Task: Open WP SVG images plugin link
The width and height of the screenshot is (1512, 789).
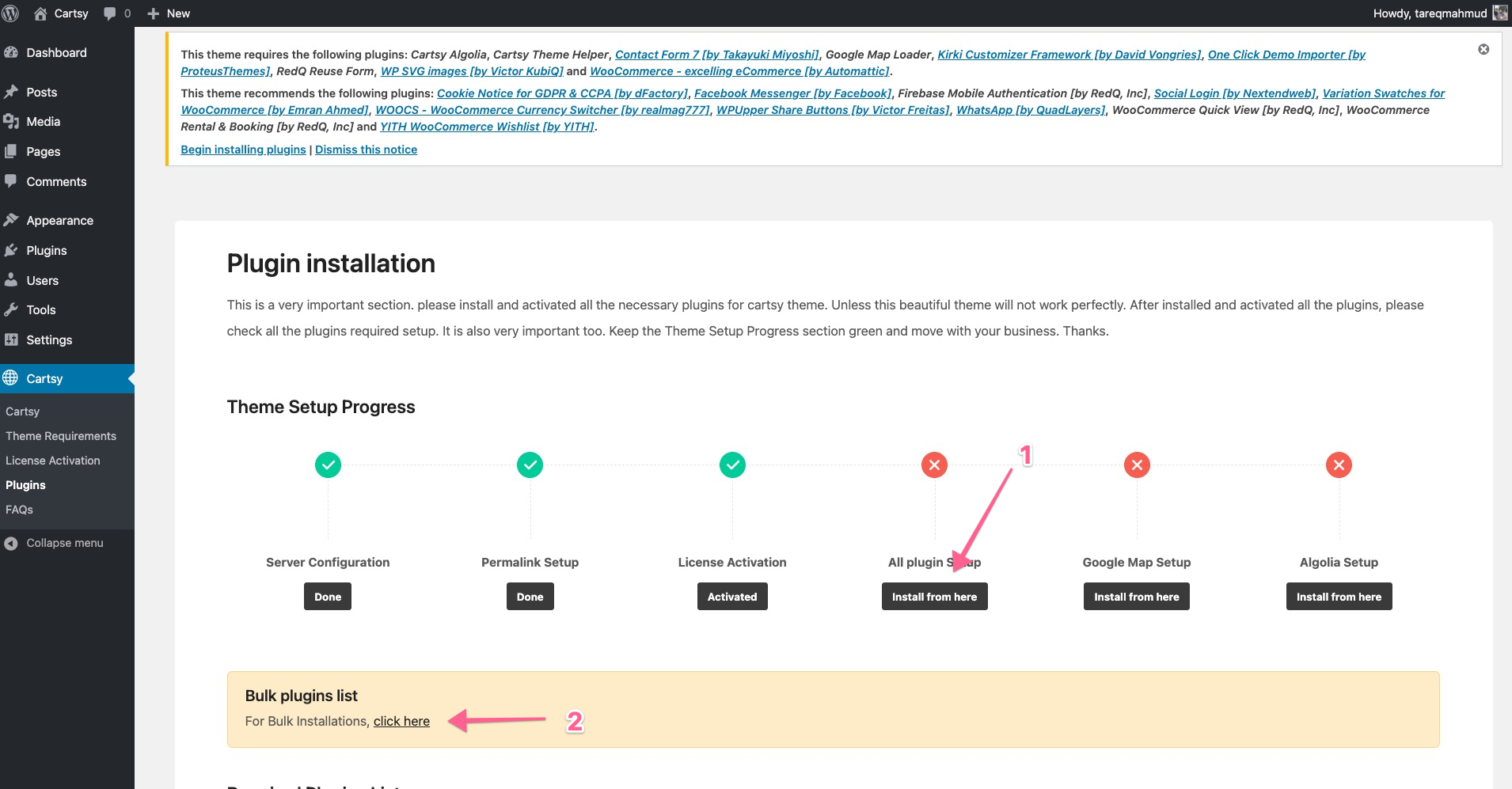Action: (x=472, y=71)
